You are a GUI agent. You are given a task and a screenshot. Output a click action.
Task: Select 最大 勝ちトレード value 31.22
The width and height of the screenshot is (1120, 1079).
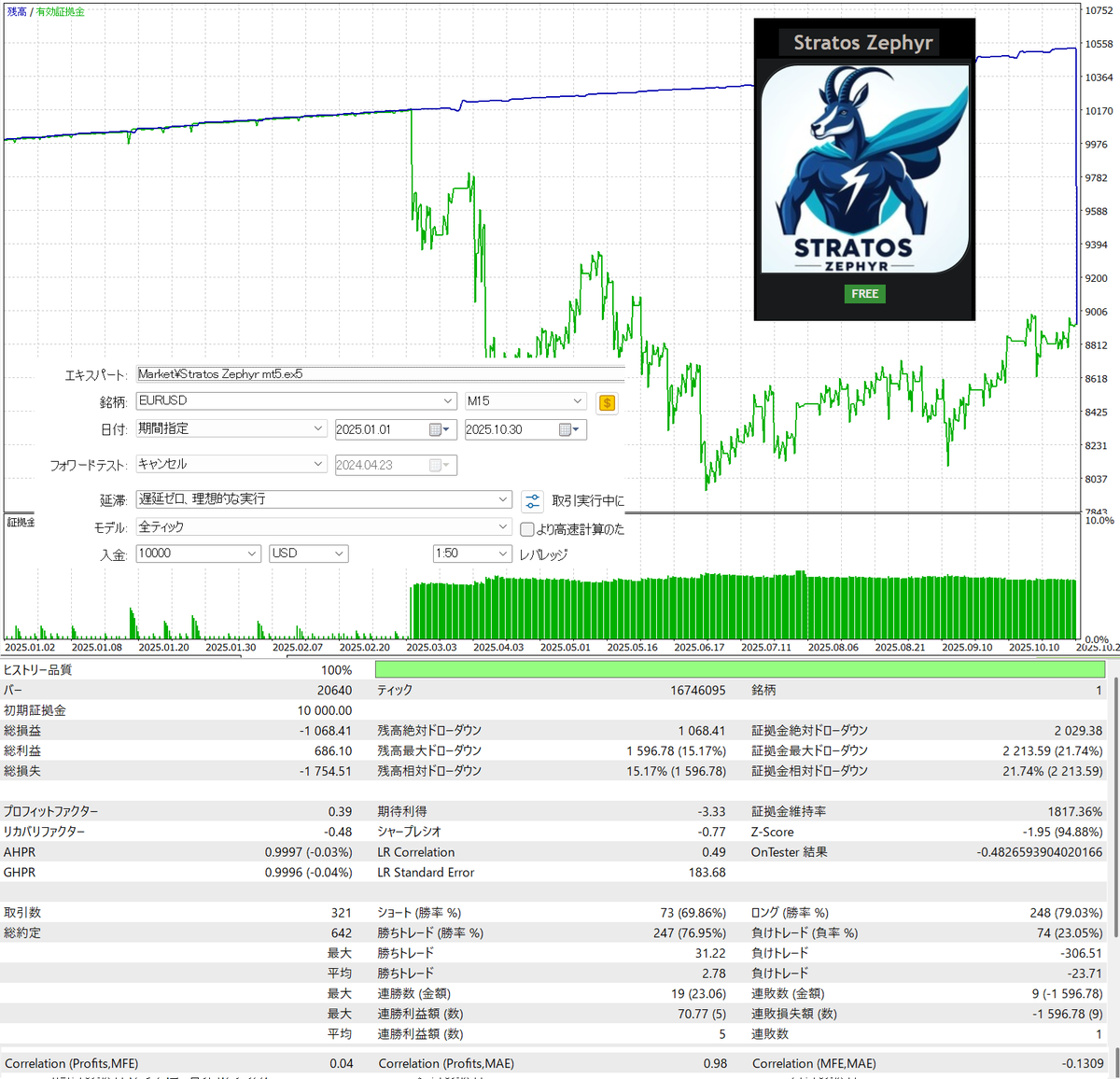(x=710, y=953)
